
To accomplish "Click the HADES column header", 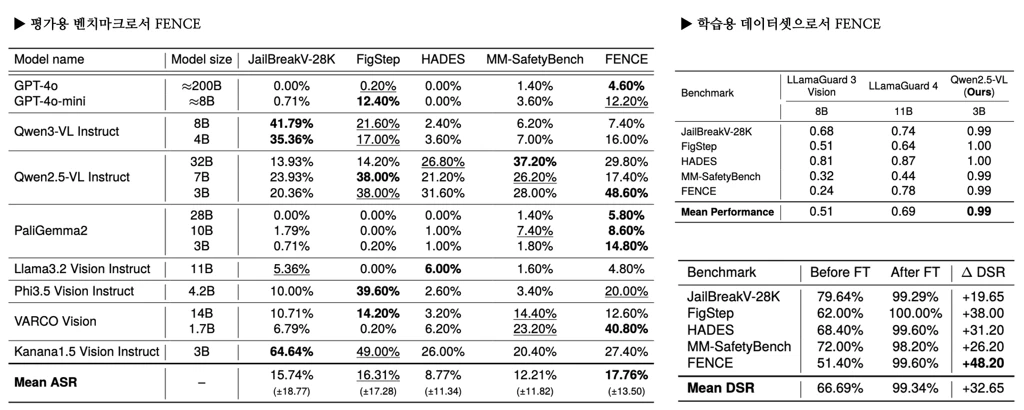I will [x=441, y=59].
